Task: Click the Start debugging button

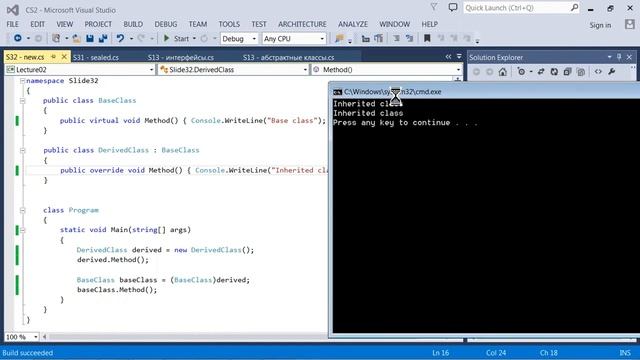Action: (x=177, y=38)
